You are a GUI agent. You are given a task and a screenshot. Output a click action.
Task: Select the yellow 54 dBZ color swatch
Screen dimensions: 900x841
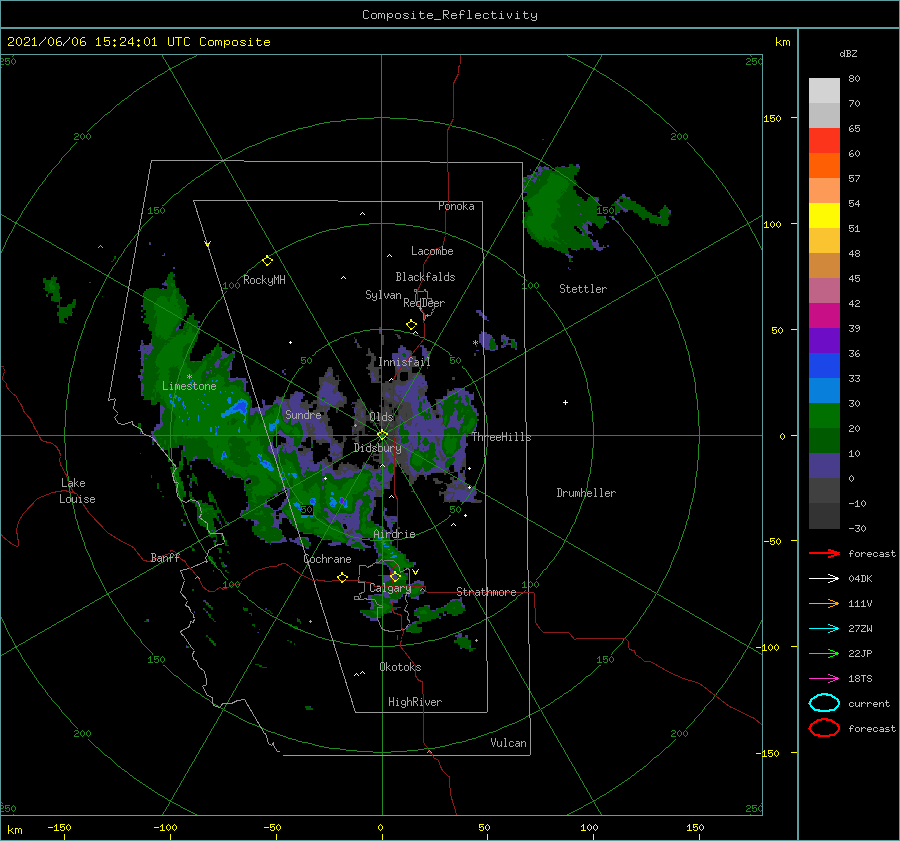click(824, 215)
